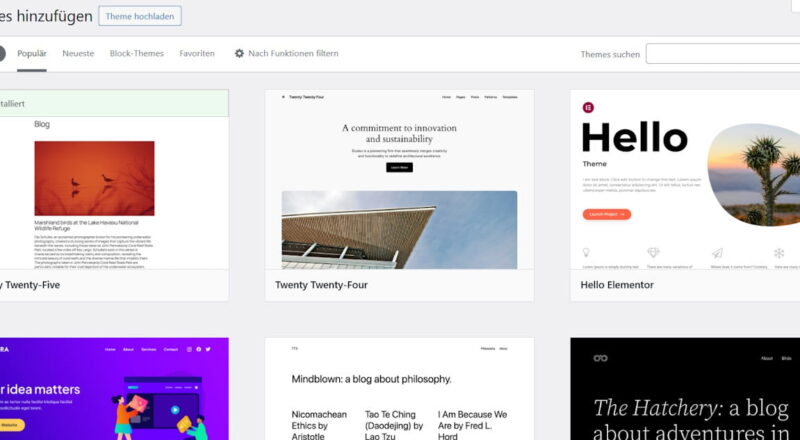Image resolution: width=800 pixels, height=440 pixels.
Task: Click the lightbulb icon in Hello Elementor preview
Action: [586, 253]
